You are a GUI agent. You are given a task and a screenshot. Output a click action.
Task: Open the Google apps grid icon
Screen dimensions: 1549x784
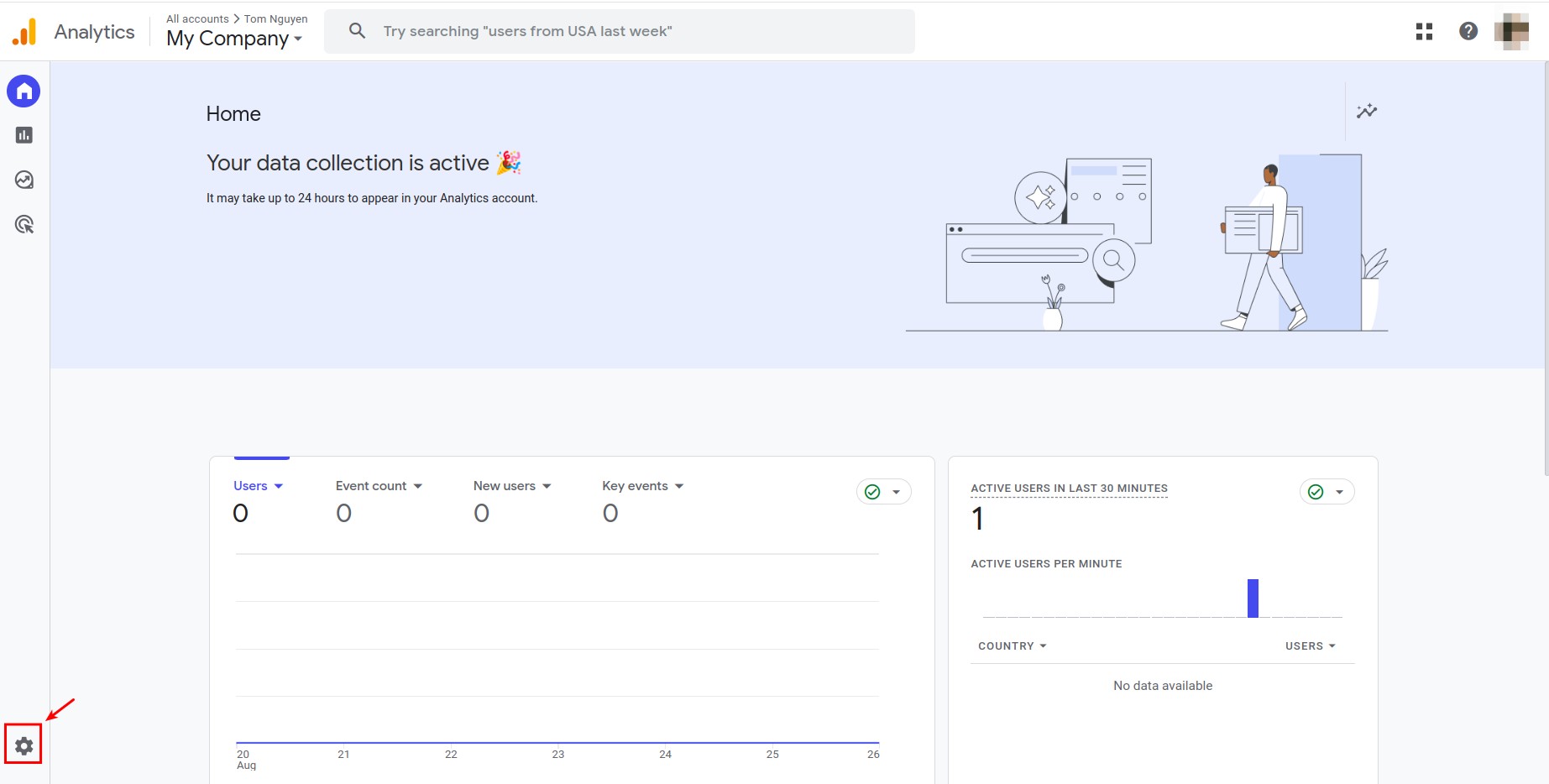[1424, 31]
